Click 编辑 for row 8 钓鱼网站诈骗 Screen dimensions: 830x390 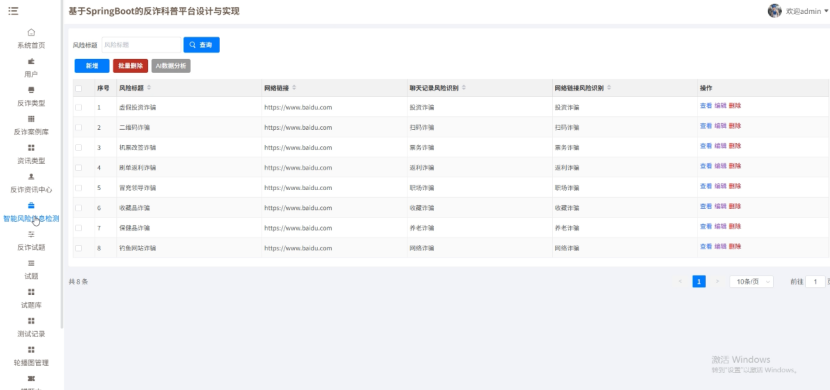[x=720, y=247]
